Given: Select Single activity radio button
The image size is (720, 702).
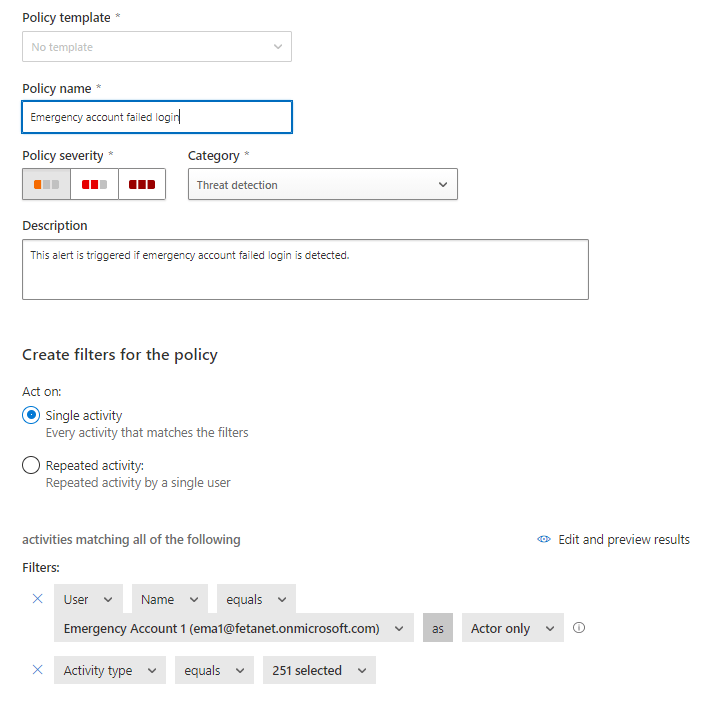Looking at the screenshot, I should [31, 416].
